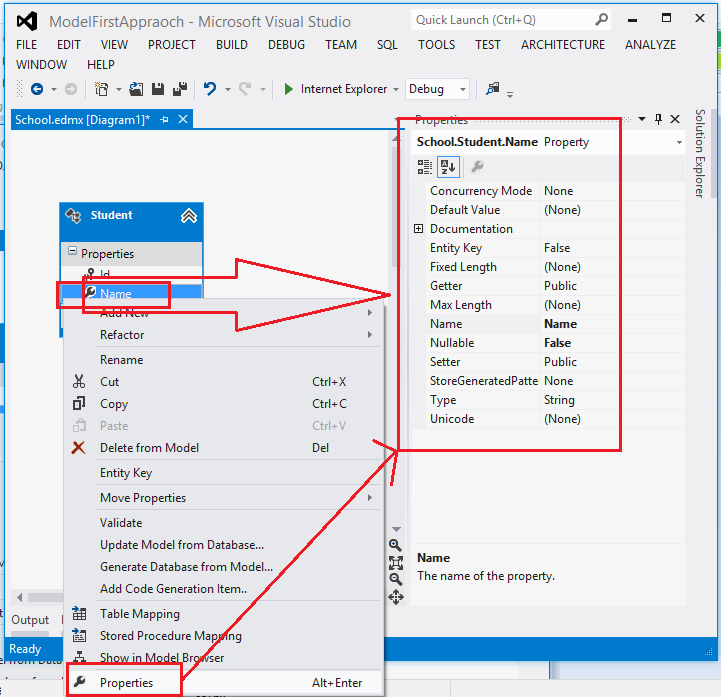Open the Output tab
This screenshot has width=721, height=697.
tap(30, 620)
